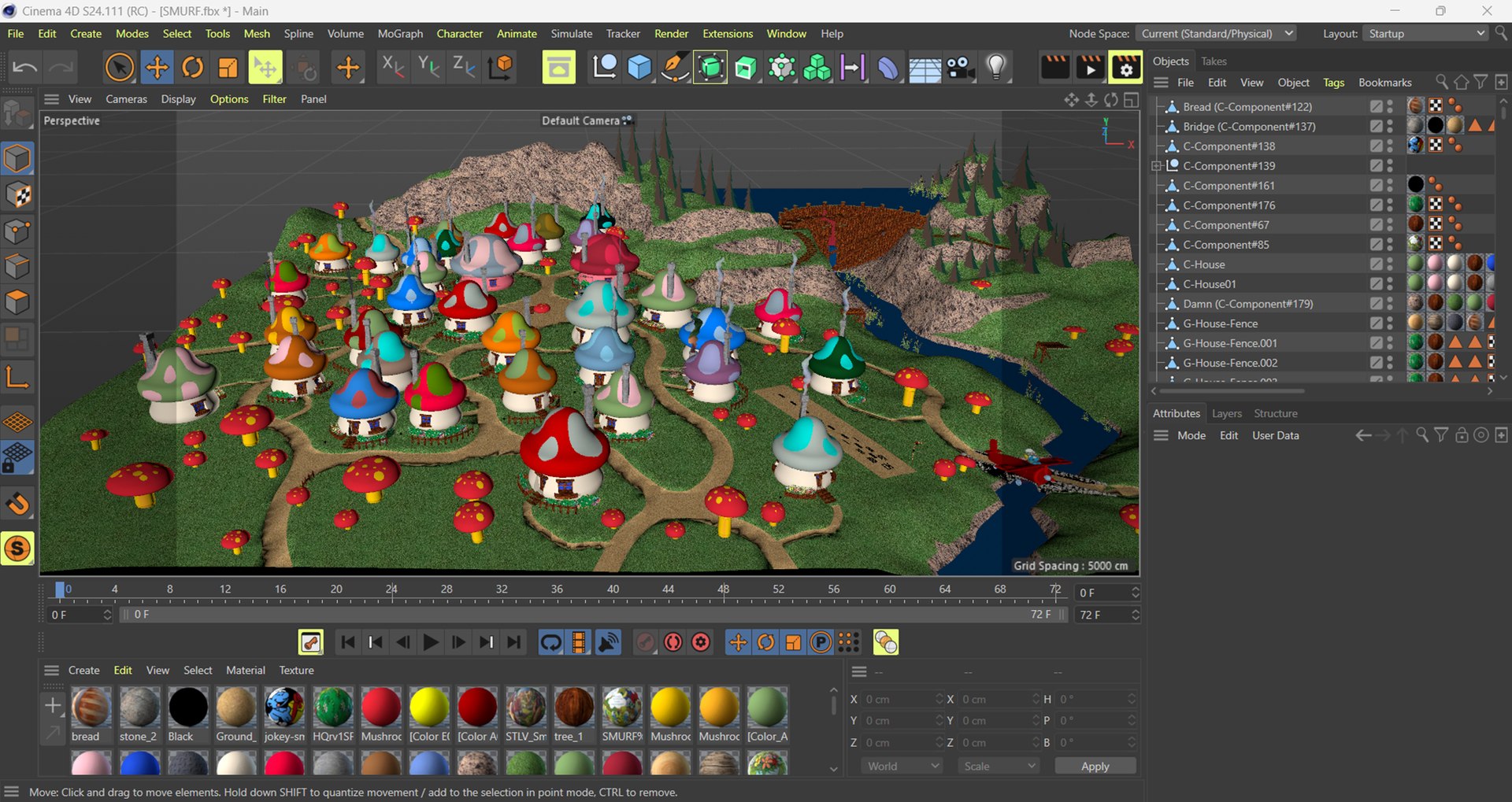Activate the Scale tool in top toolbar
The image size is (1512, 802).
[x=228, y=68]
